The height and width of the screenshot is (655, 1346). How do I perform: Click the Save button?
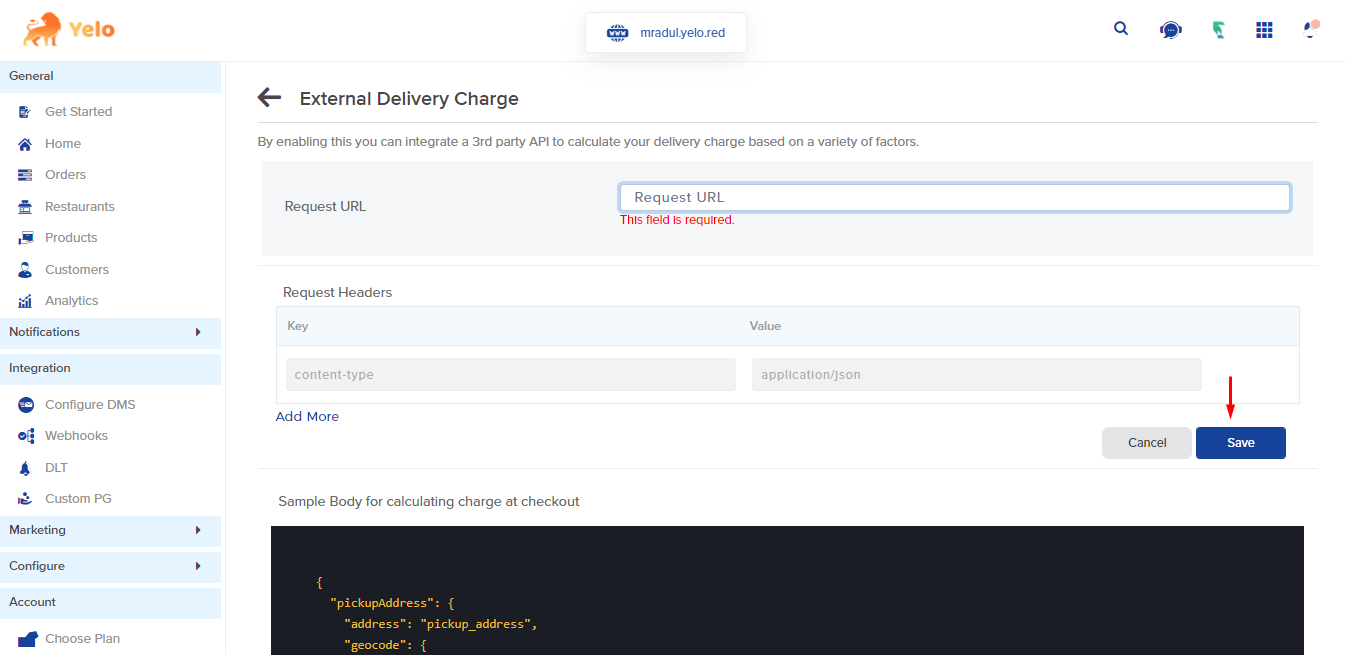pos(1241,443)
